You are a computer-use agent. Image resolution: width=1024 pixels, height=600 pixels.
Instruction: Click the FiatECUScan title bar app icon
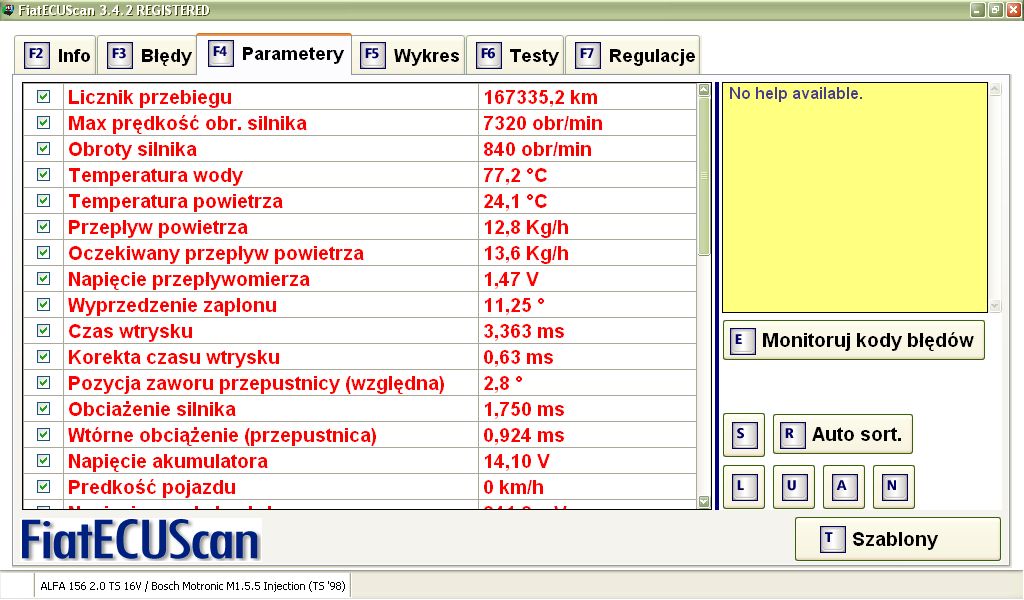(8, 10)
